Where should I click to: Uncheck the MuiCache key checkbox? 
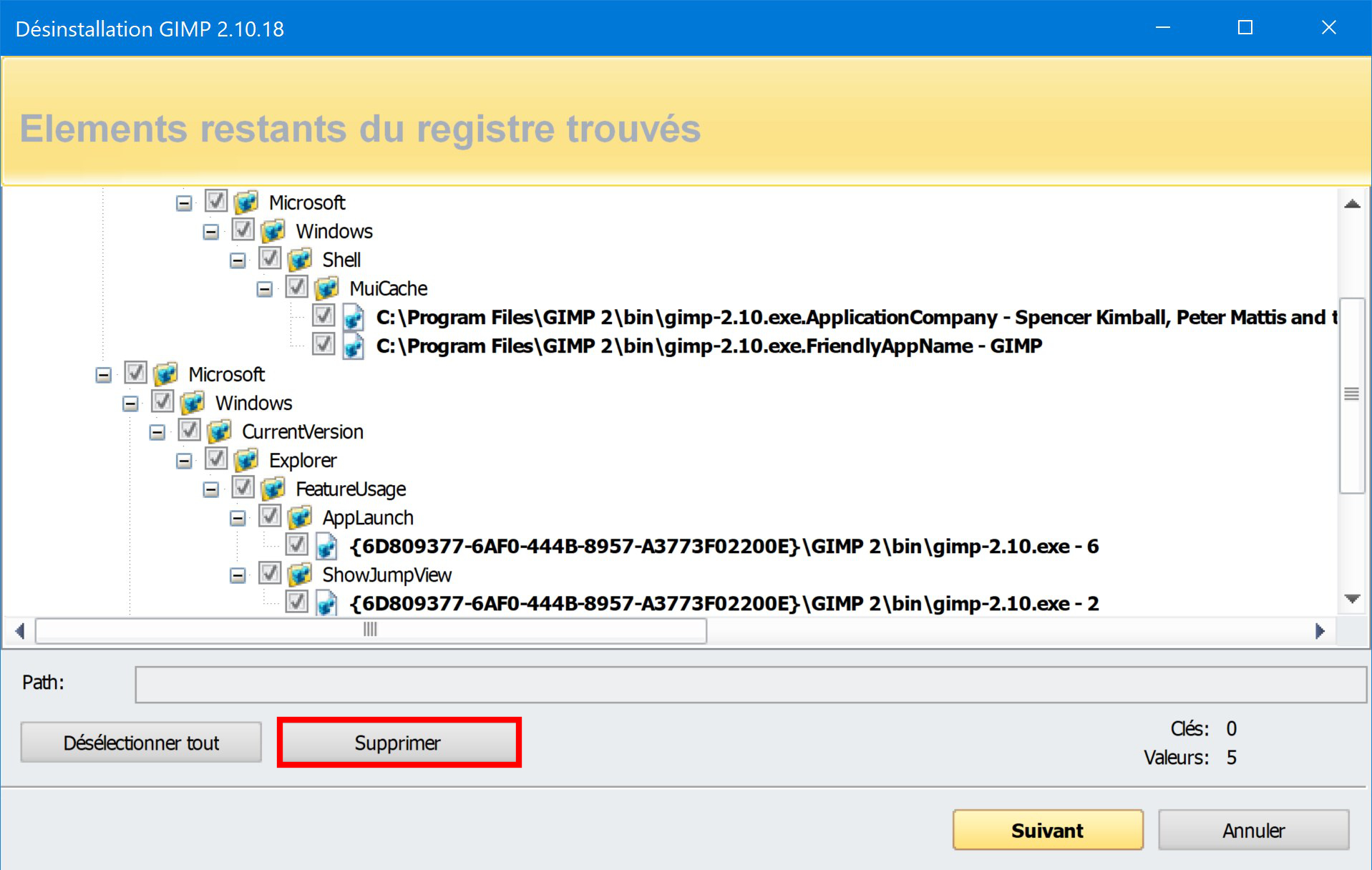297,287
